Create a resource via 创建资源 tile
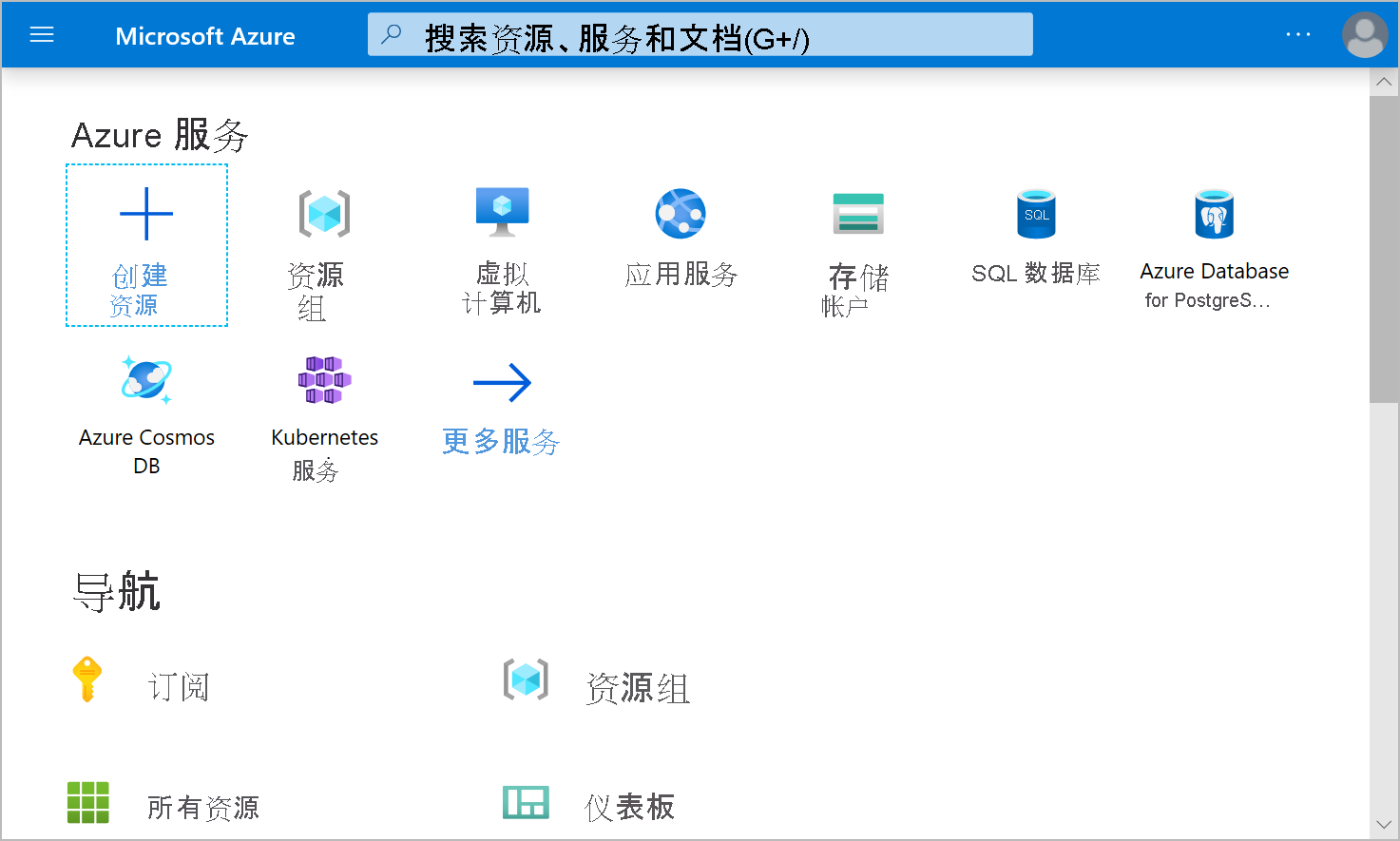Screen dimensions: 1400x841 point(146,245)
